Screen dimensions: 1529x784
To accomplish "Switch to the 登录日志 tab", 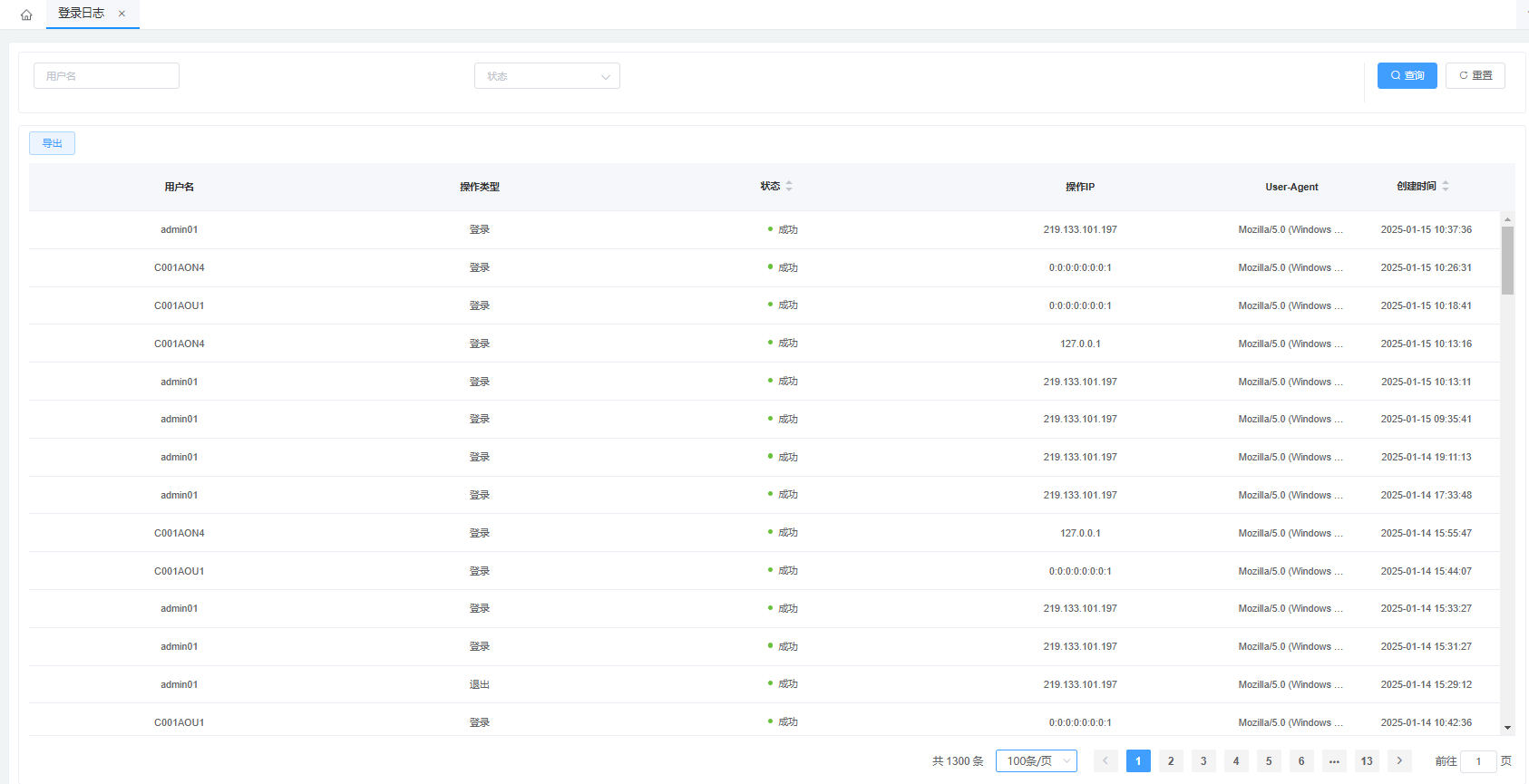I will pos(81,14).
